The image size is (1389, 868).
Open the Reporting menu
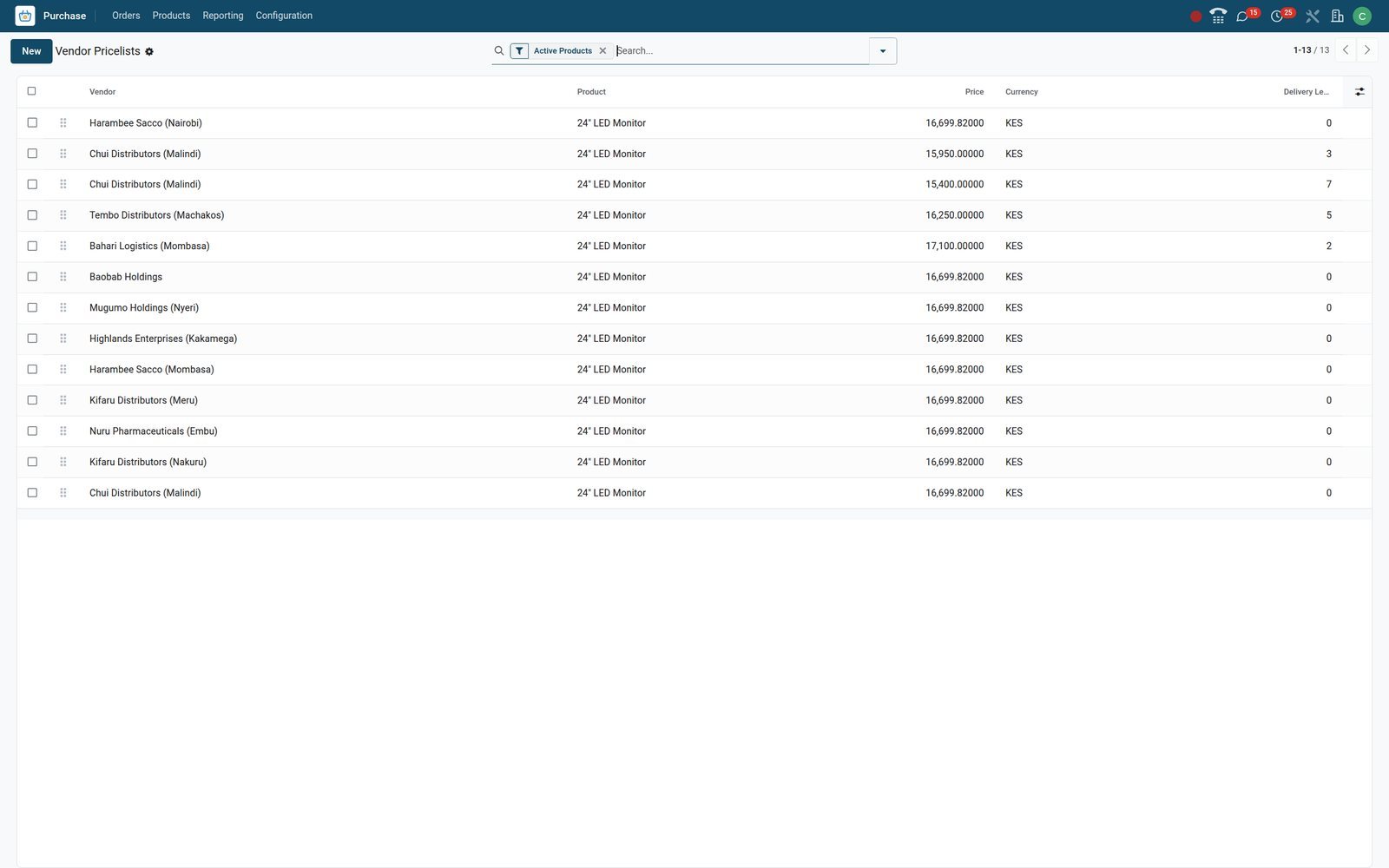pos(223,16)
